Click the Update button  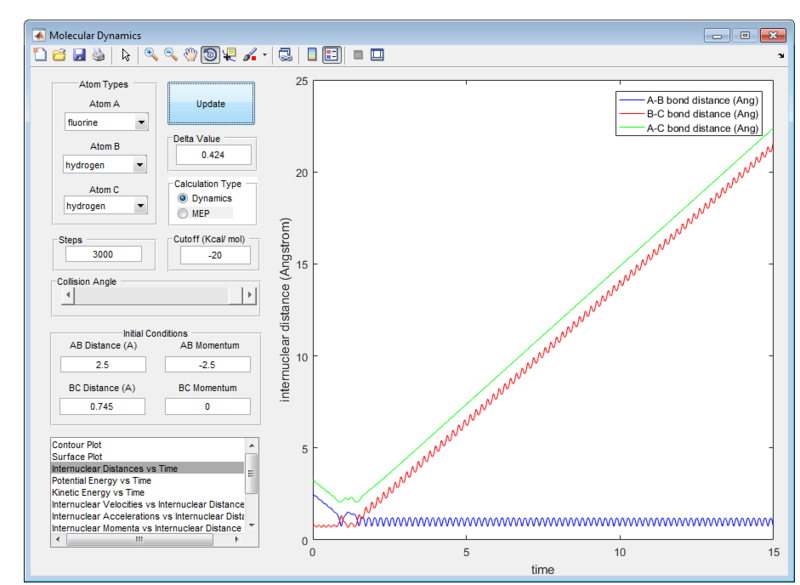coord(211,104)
